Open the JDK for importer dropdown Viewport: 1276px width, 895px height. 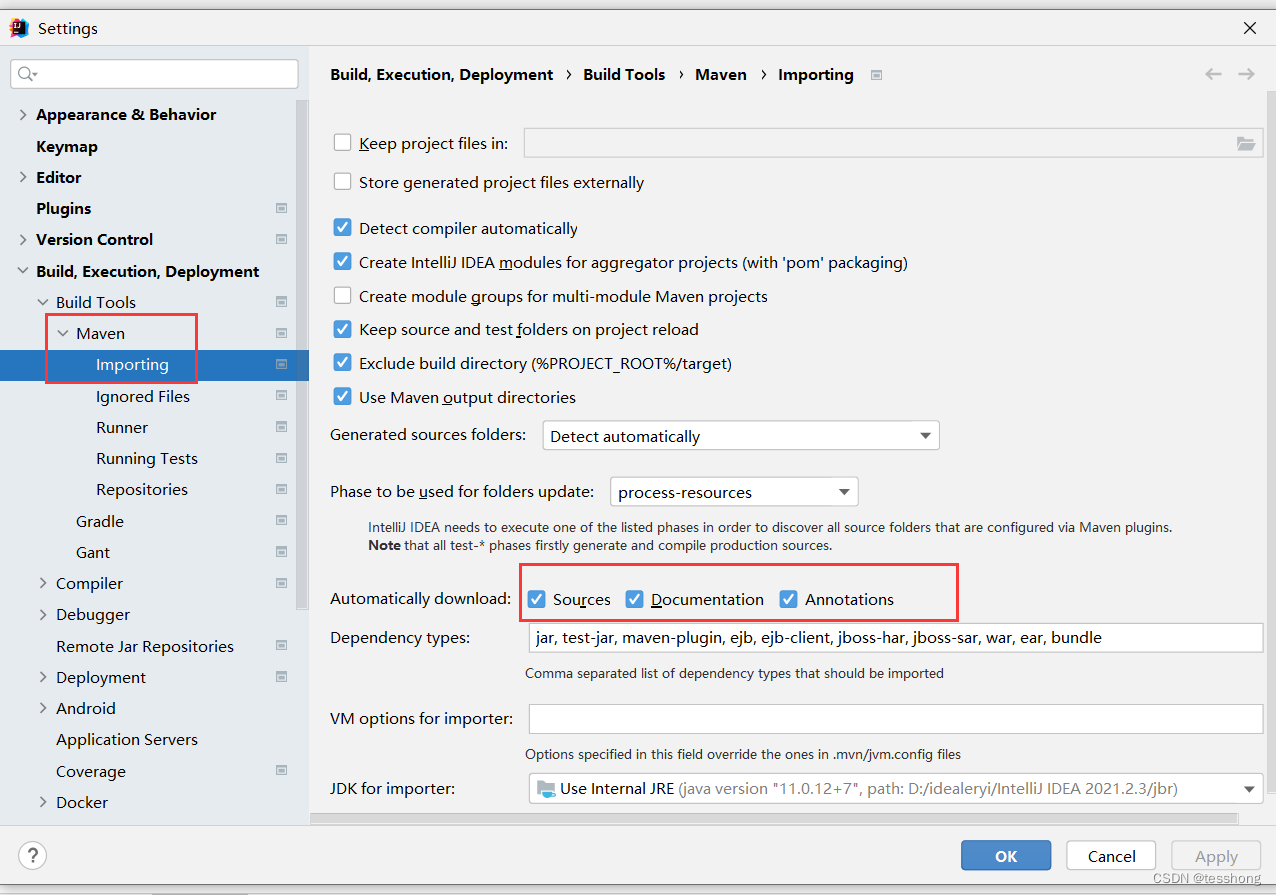[896, 789]
